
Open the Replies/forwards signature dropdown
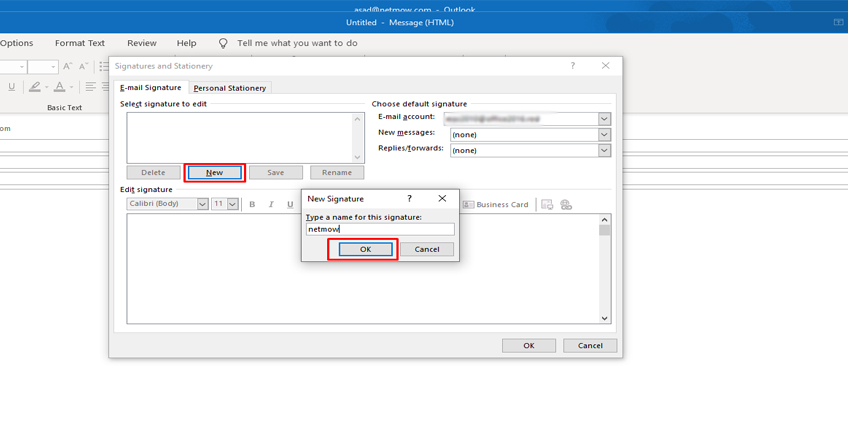[604, 150]
